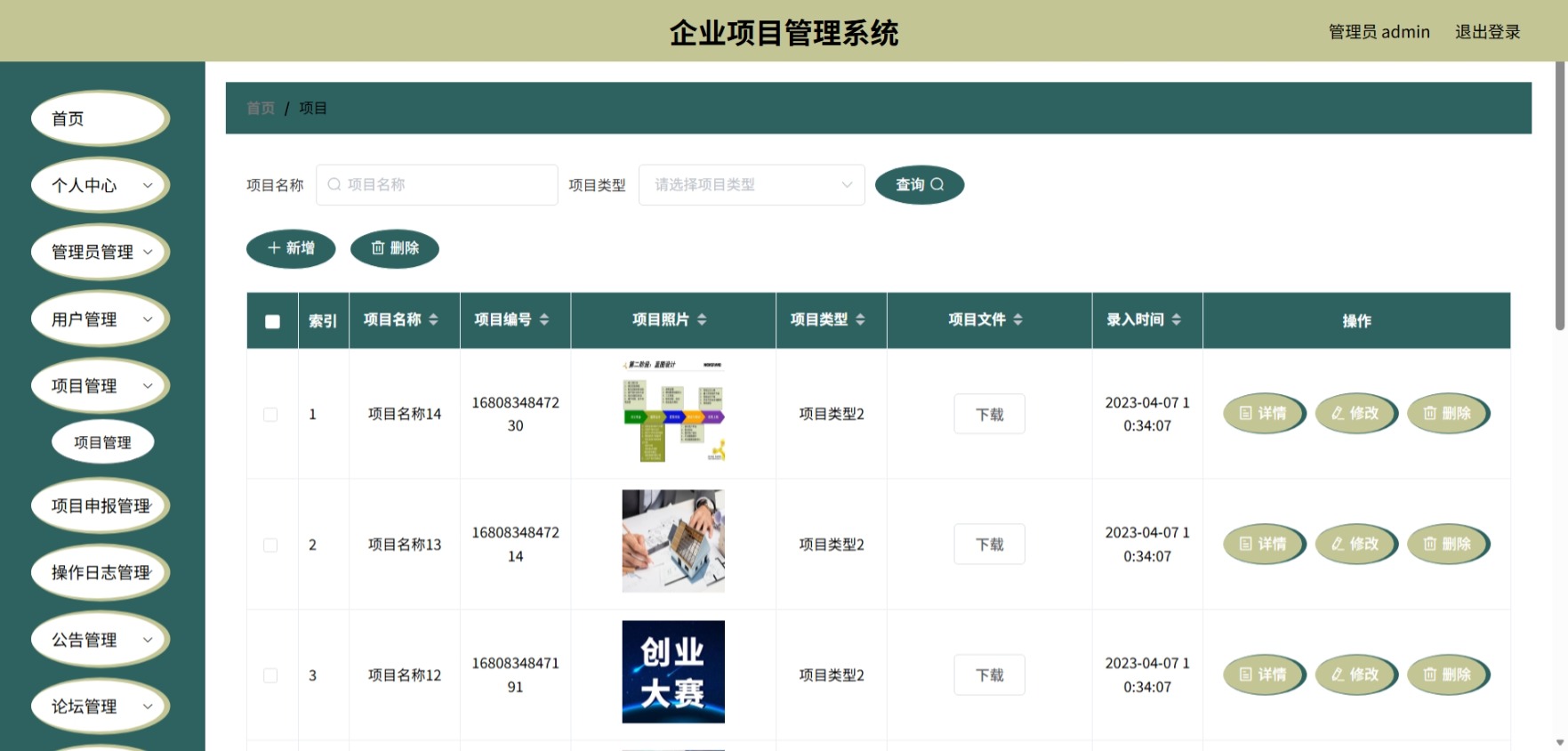Check the checkbox for row 项目名称13
Viewport: 1568px width, 751px height.
(270, 545)
